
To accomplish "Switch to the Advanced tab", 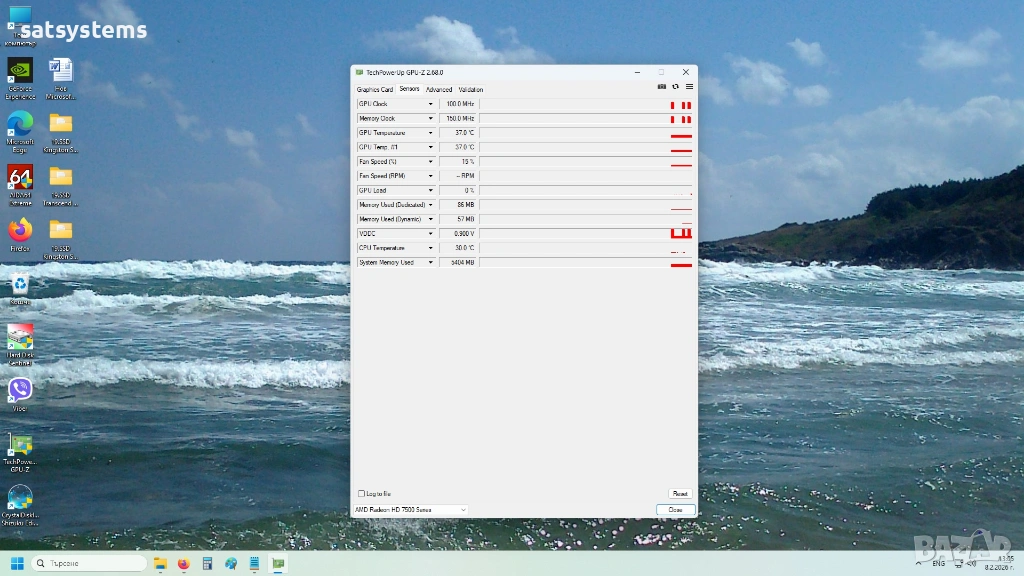I will 439,90.
